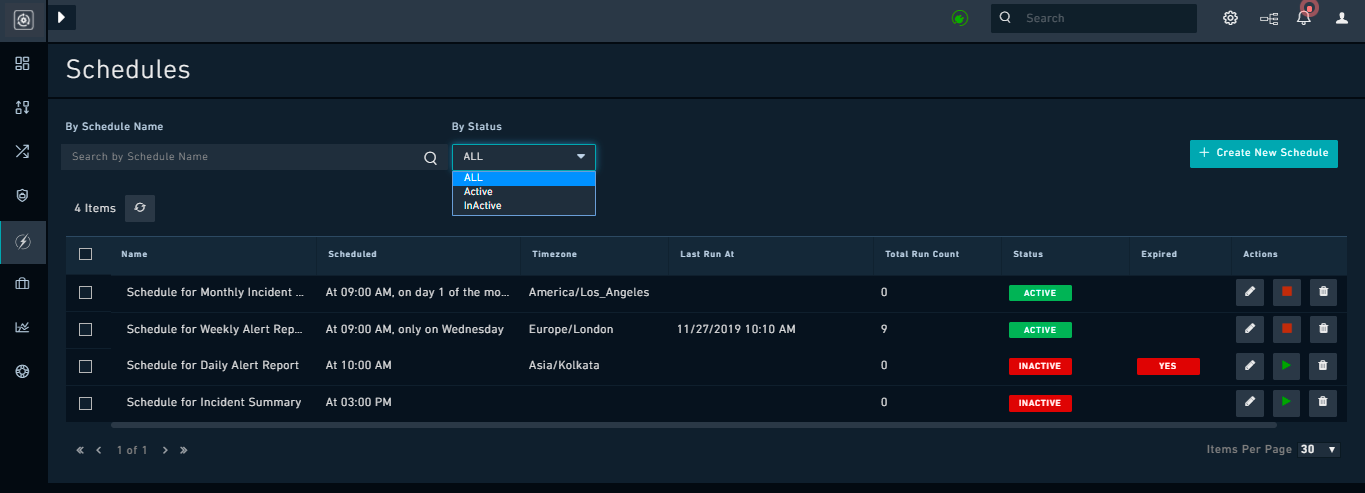Open the lightning bolt automation sidebar icon
The height and width of the screenshot is (493, 1365).
tap(23, 241)
